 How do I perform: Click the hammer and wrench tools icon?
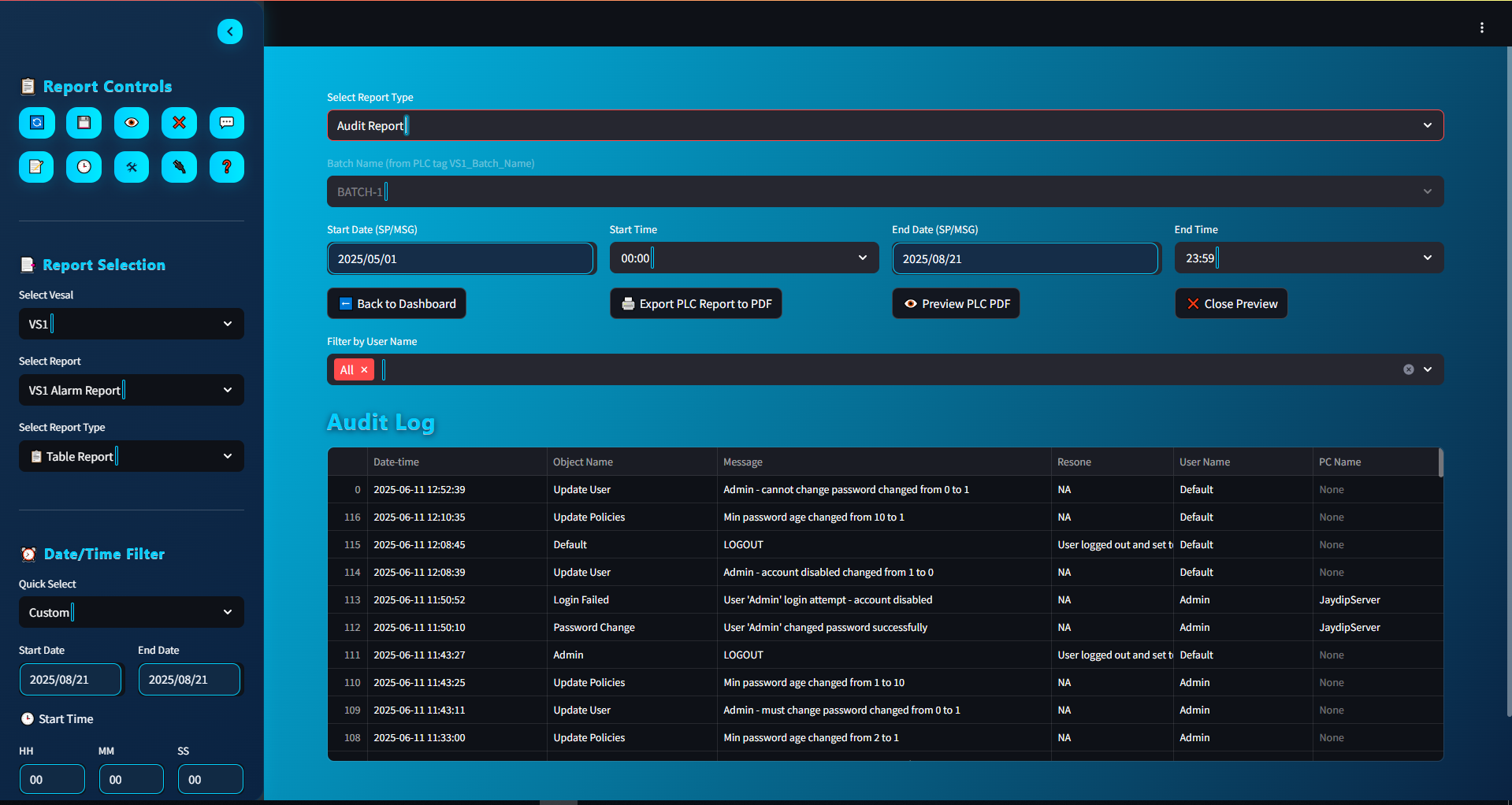pos(132,167)
